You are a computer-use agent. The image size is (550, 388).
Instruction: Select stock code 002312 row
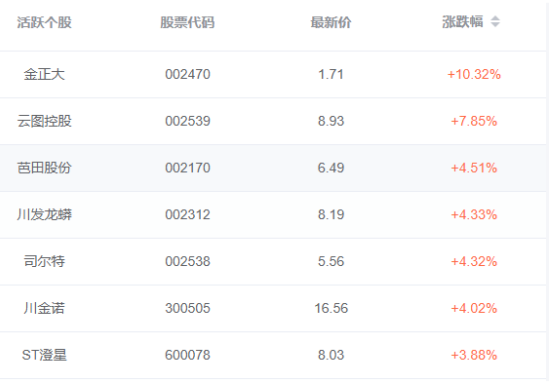pyautogui.click(x=273, y=215)
